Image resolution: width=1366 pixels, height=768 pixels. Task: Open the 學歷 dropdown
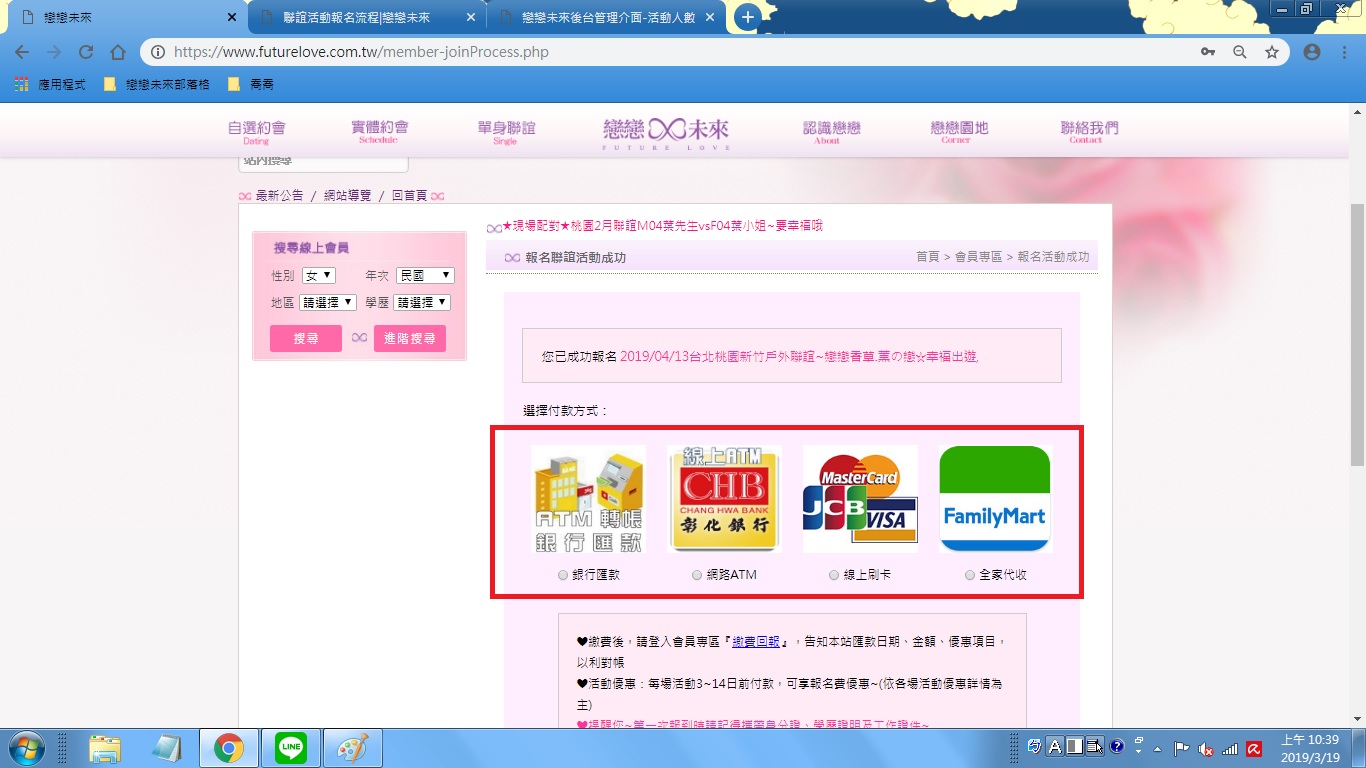click(x=422, y=302)
